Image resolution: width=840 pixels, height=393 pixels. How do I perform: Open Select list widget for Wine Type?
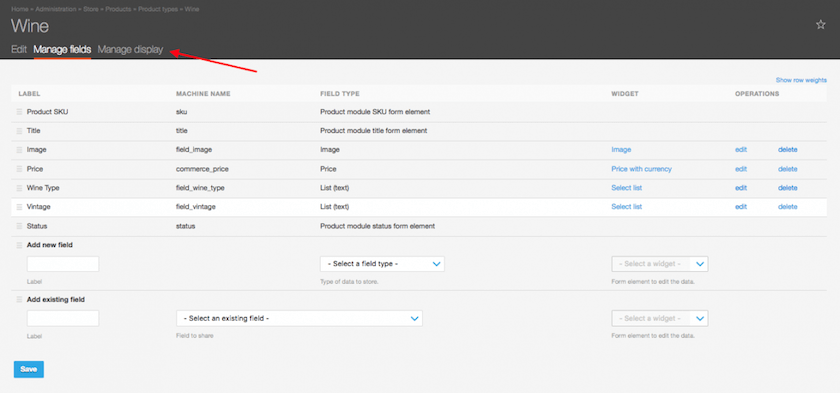626,188
